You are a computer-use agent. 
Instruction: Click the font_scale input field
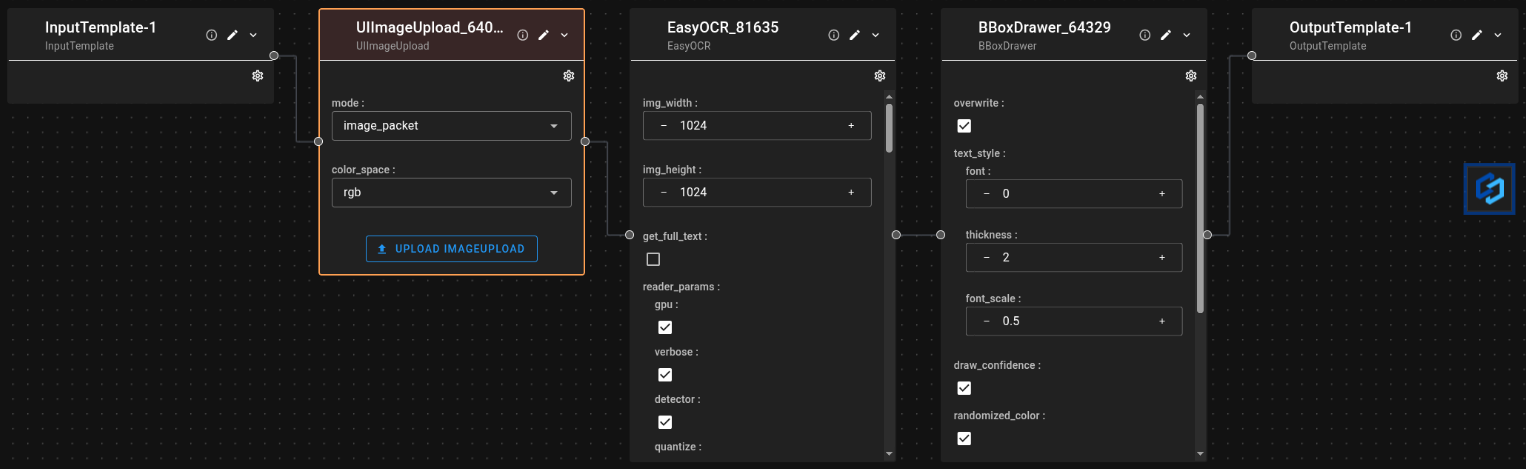click(1074, 322)
